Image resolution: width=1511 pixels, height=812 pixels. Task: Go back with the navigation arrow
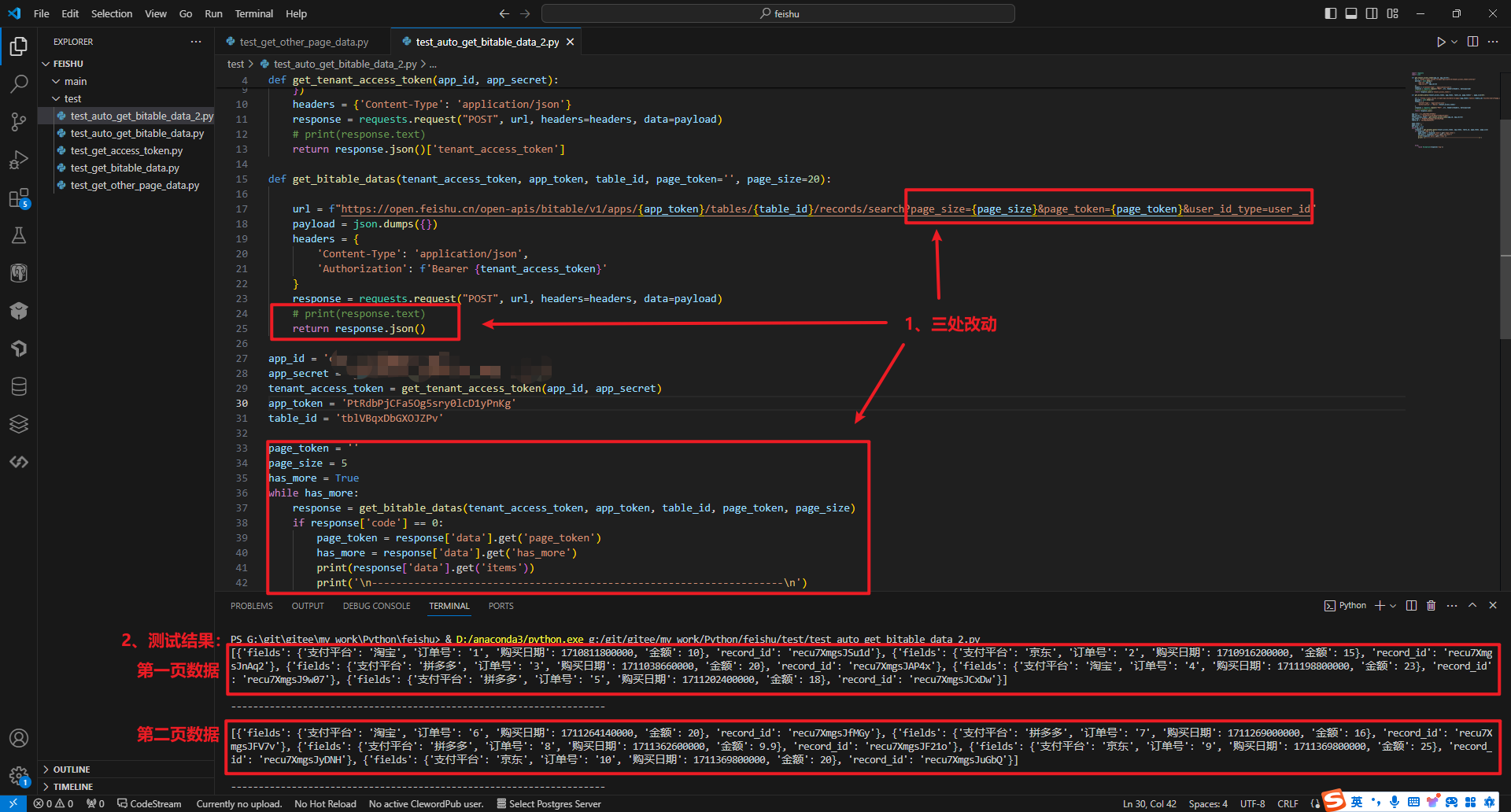coord(504,13)
